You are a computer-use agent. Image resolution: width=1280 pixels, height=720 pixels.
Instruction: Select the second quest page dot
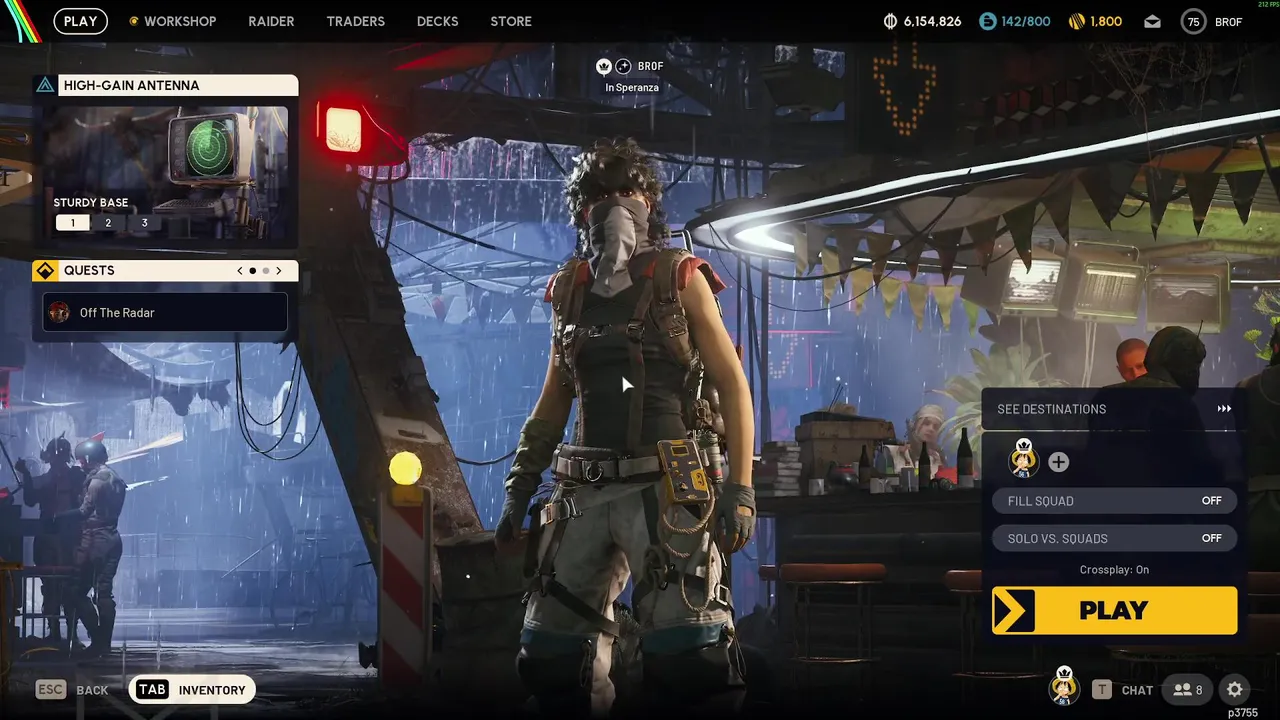(x=266, y=271)
